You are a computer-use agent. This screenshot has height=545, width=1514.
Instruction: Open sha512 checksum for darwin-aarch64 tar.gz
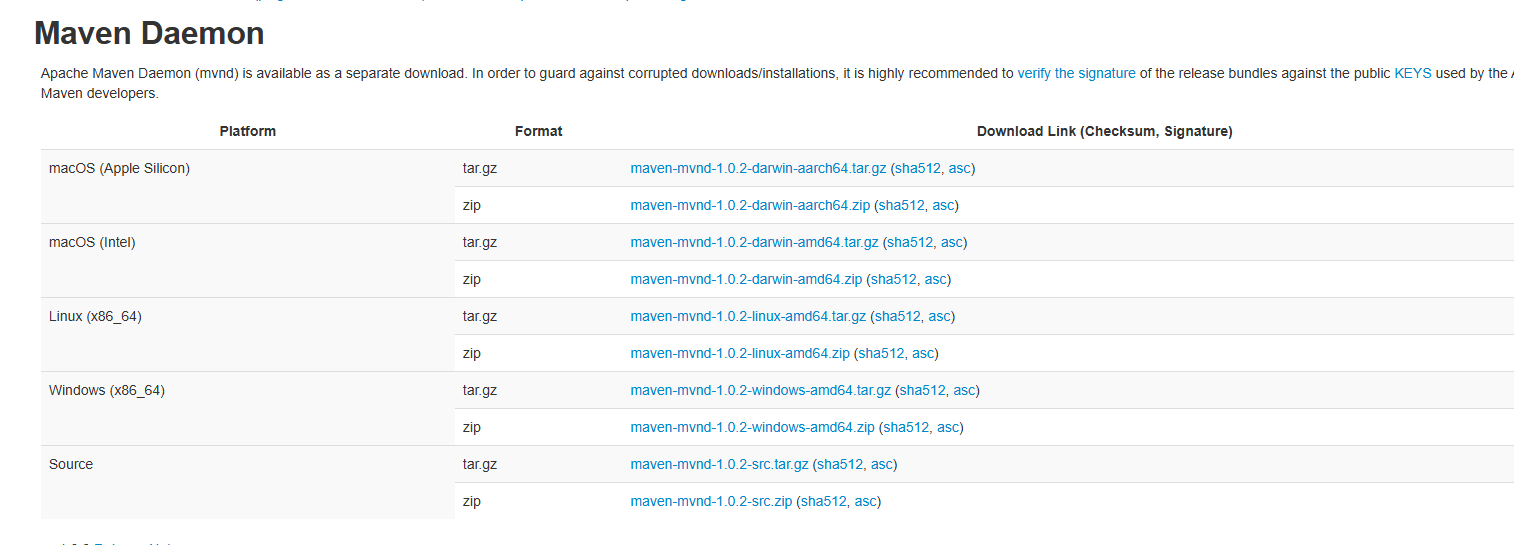click(918, 168)
